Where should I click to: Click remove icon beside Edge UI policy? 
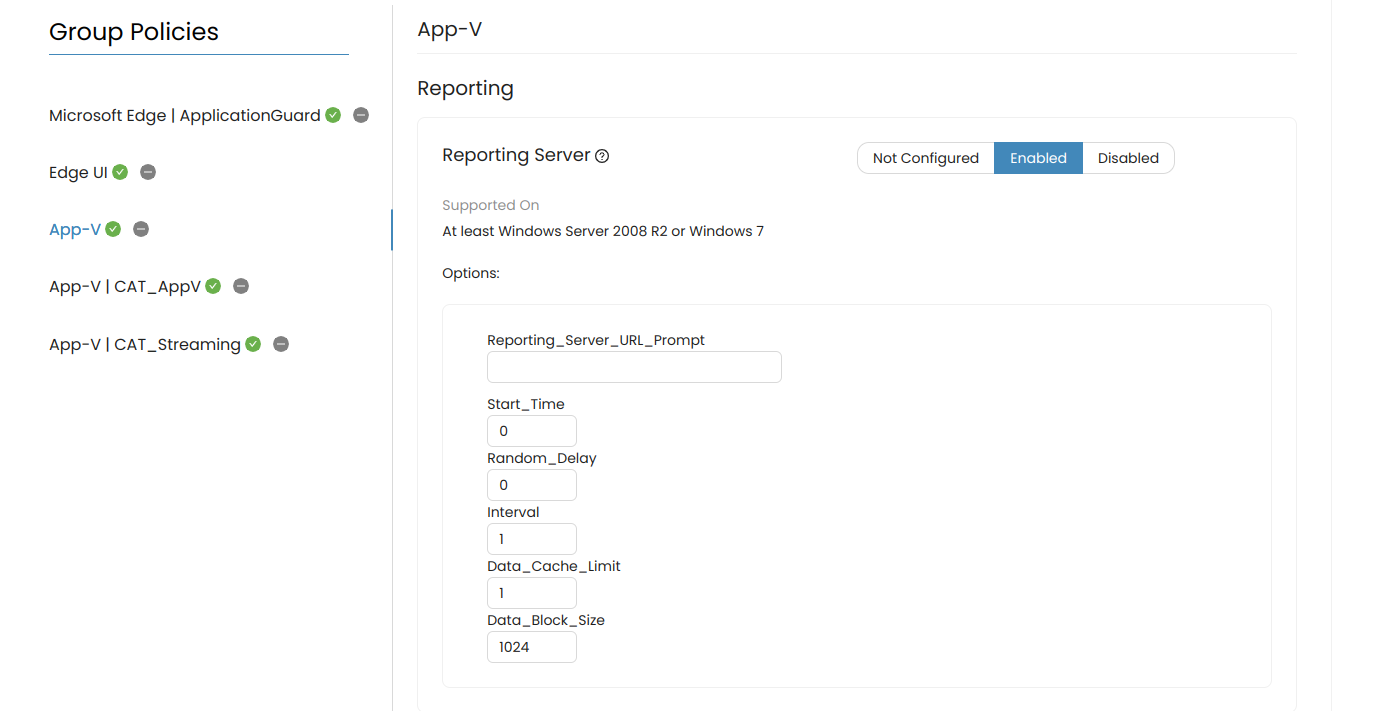point(148,172)
